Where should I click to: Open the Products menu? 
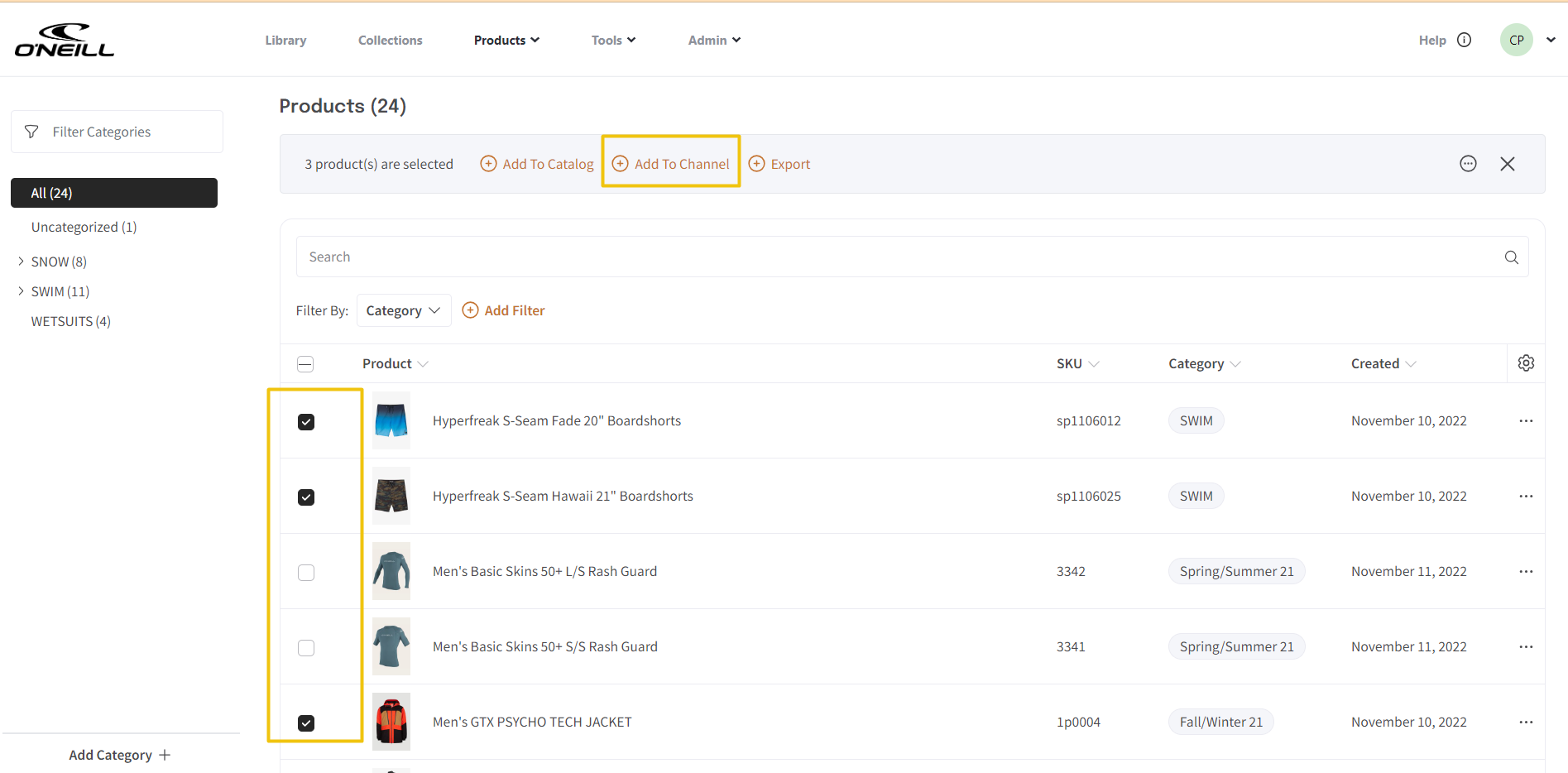coord(506,40)
